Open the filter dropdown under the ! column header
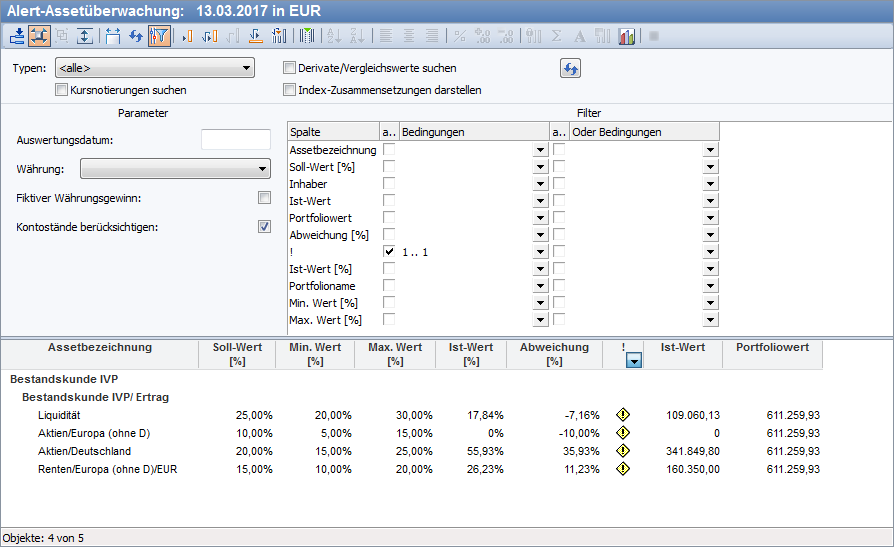The image size is (894, 547). tap(632, 362)
